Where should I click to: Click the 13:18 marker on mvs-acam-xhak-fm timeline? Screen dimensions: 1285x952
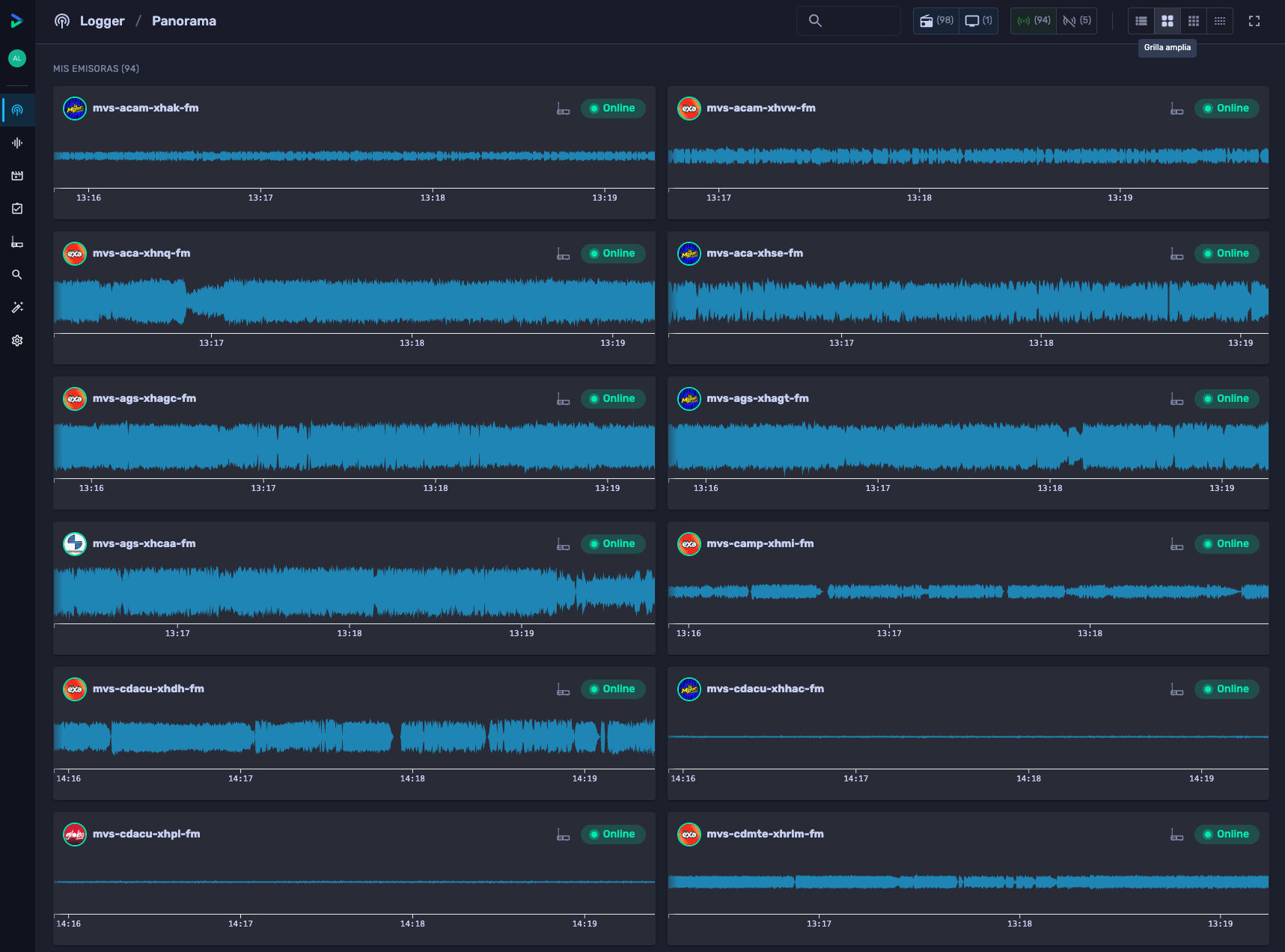[433, 198]
